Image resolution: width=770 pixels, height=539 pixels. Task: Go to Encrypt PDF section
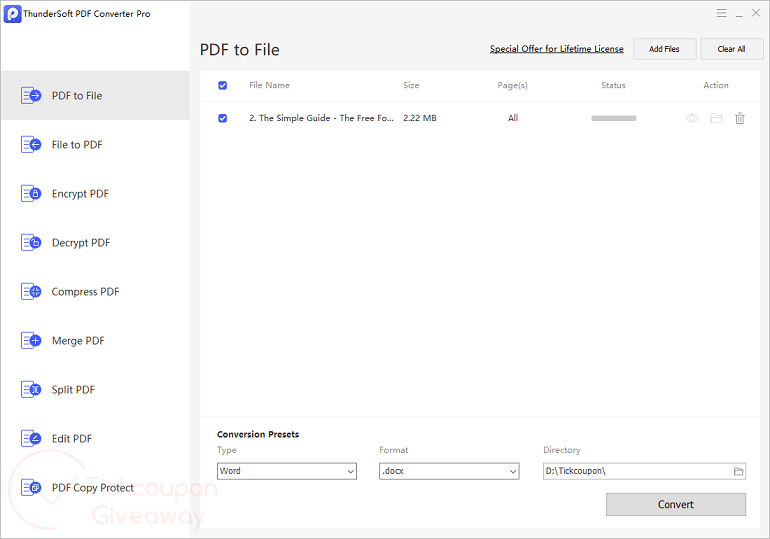click(x=95, y=193)
